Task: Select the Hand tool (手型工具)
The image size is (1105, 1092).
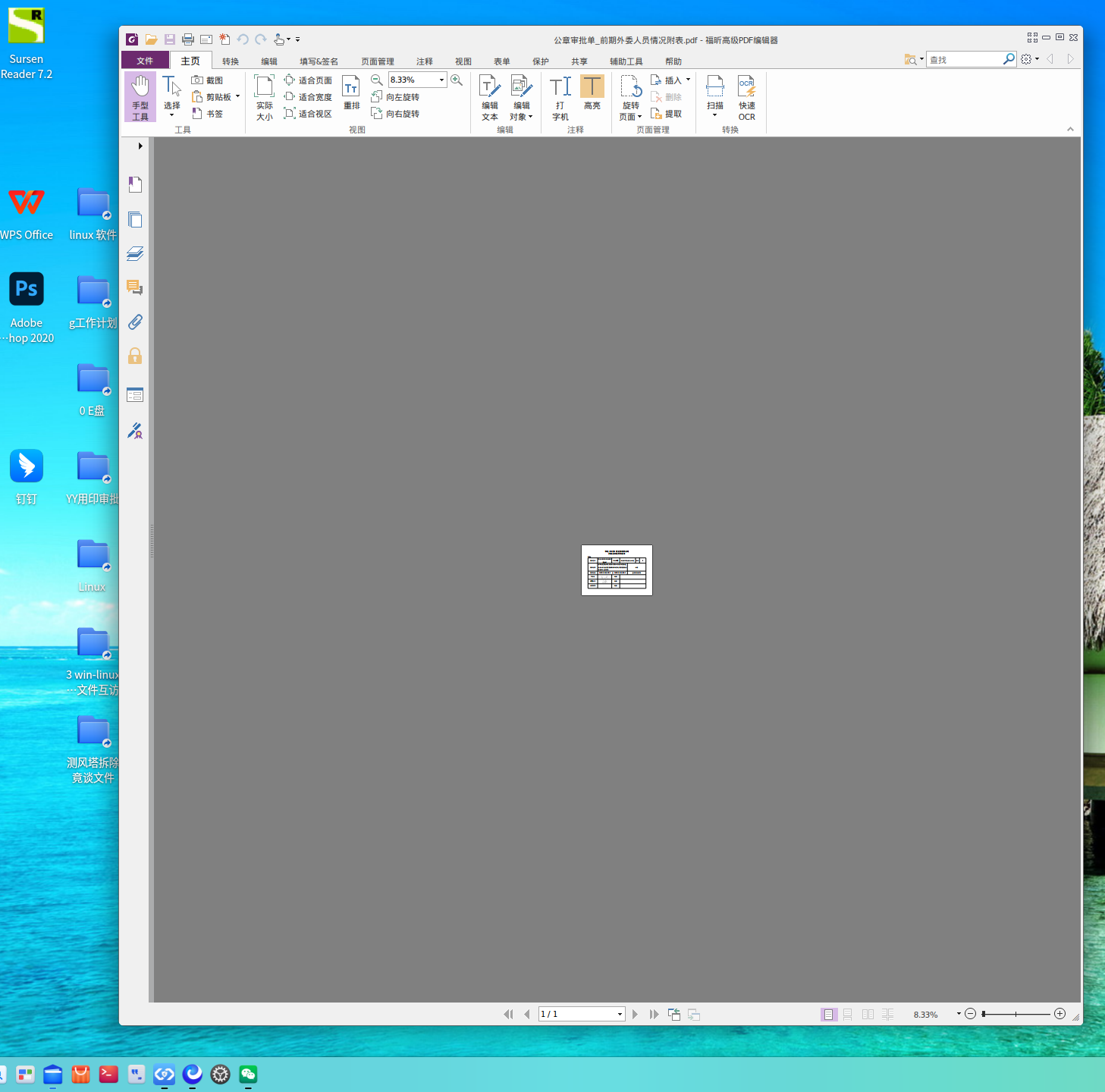Action: 140,97
